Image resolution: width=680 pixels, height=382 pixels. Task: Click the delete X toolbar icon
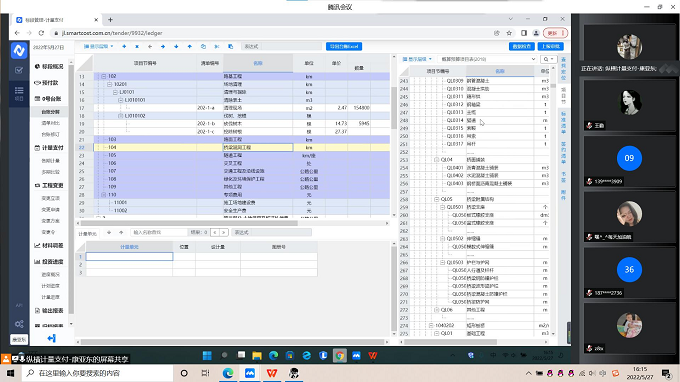(x=137, y=46)
